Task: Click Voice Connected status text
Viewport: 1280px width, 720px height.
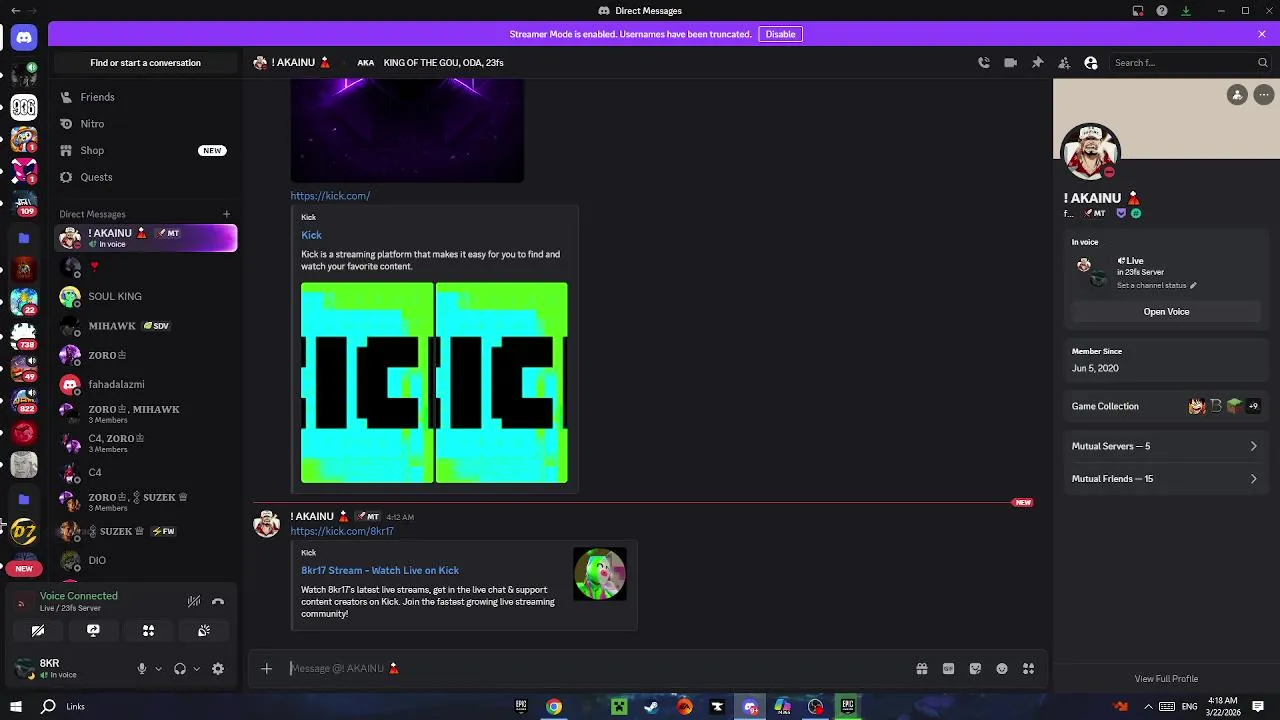Action: point(79,596)
